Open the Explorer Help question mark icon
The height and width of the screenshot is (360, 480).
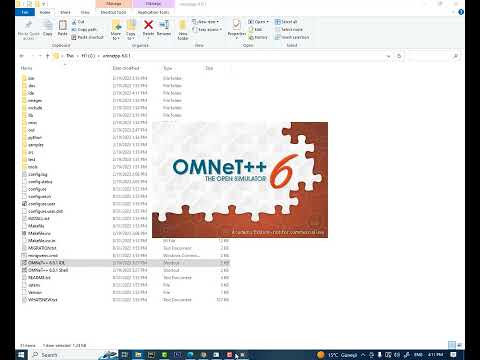(461, 12)
